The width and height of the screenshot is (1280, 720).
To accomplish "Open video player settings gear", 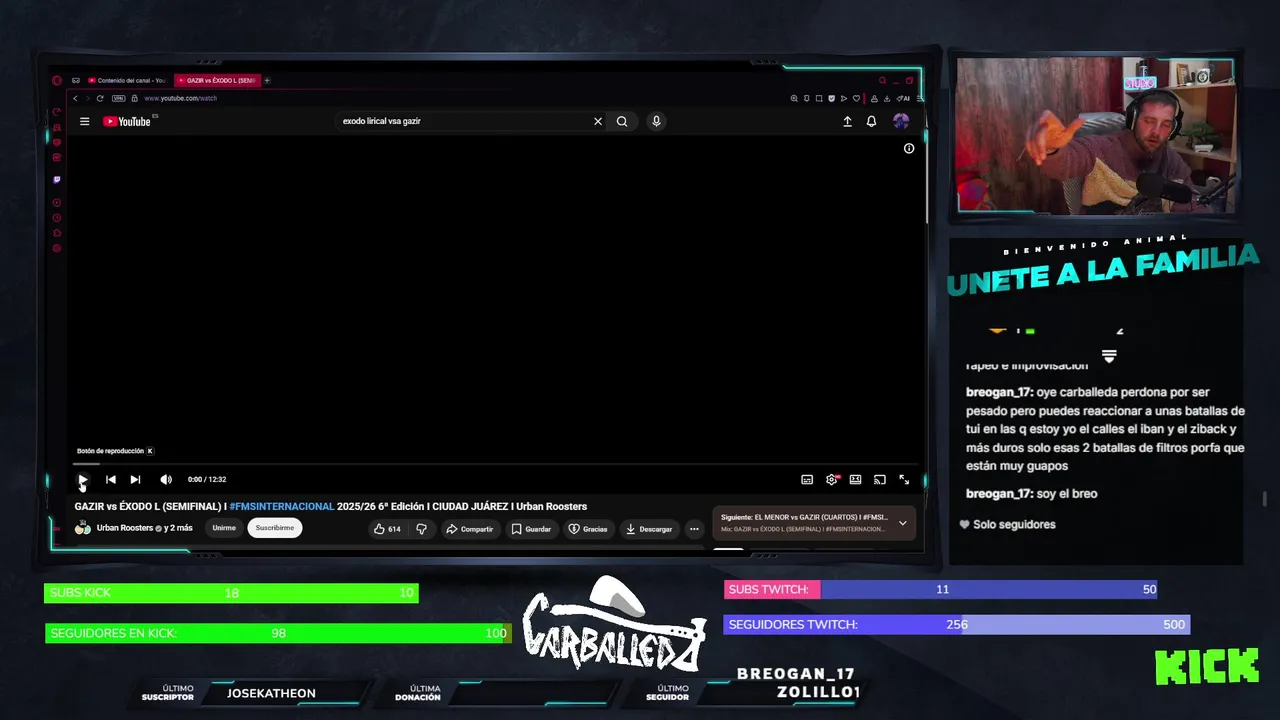I will 831,480.
